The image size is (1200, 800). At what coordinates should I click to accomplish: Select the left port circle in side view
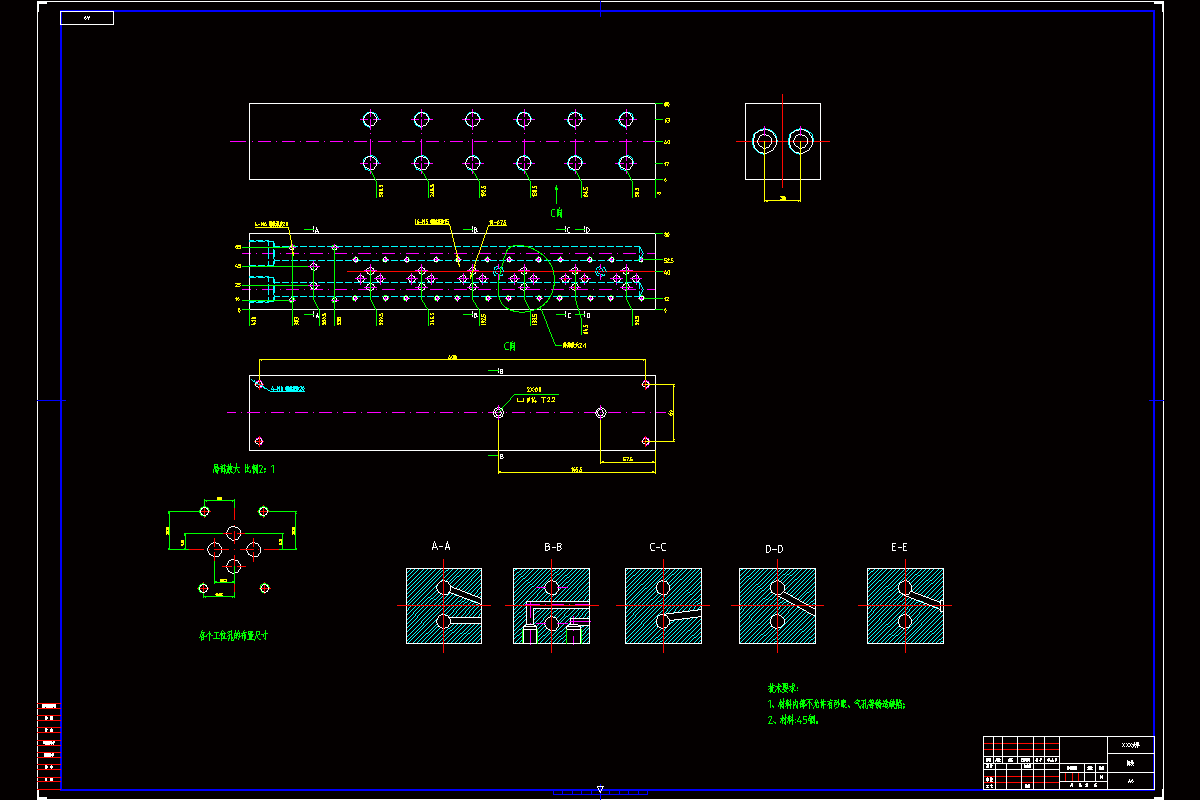pyautogui.click(x=766, y=142)
